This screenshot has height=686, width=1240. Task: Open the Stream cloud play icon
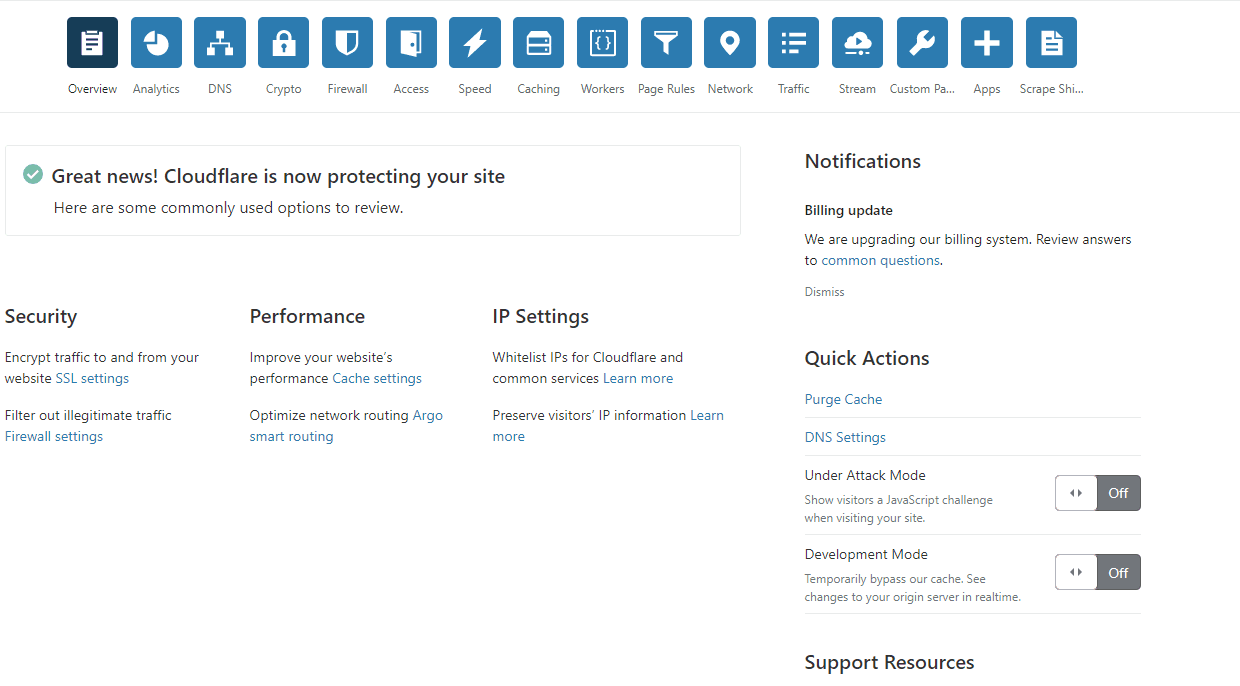[857, 43]
